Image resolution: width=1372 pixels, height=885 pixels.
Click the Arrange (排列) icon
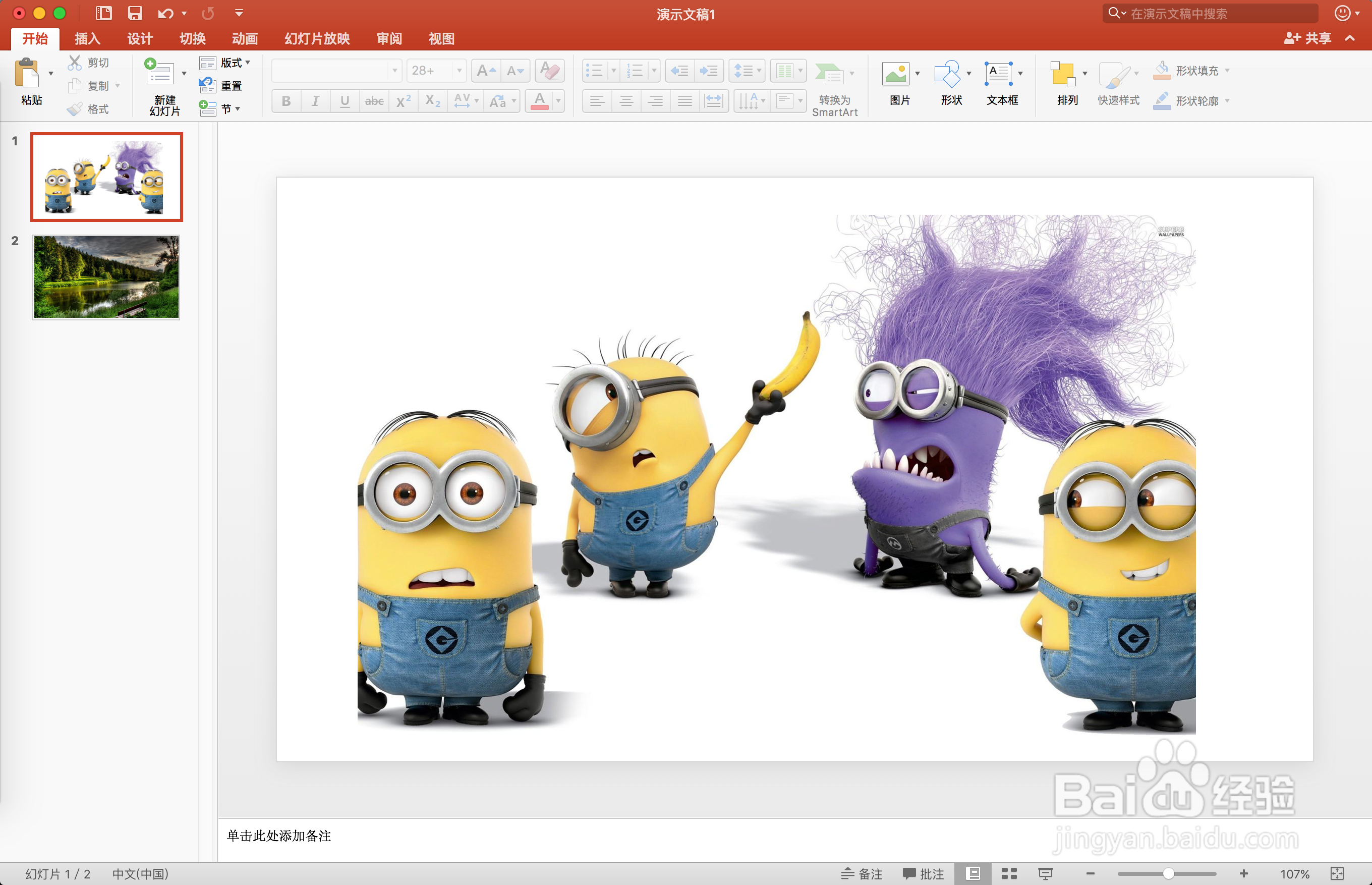[x=1062, y=74]
